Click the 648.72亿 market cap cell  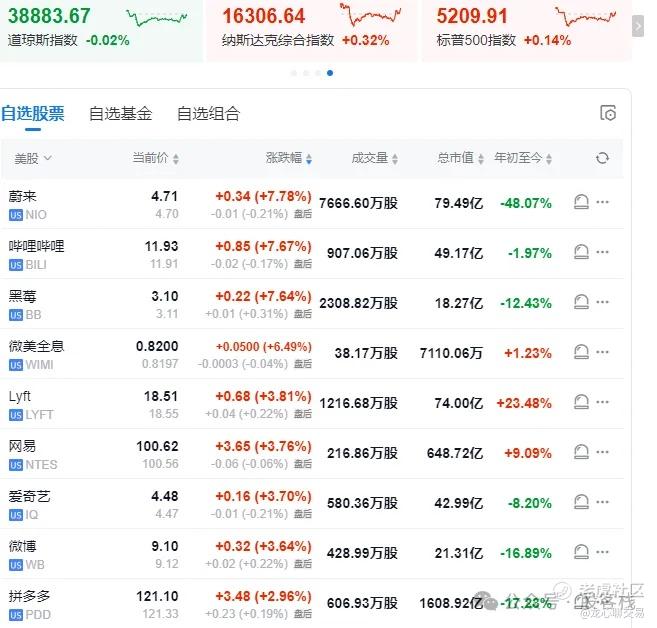[455, 453]
